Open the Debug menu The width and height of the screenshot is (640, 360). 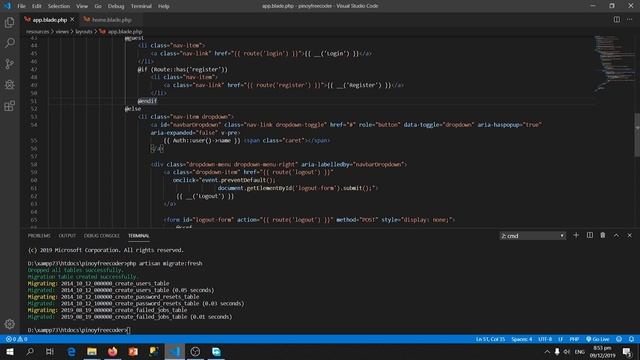(x=116, y=6)
